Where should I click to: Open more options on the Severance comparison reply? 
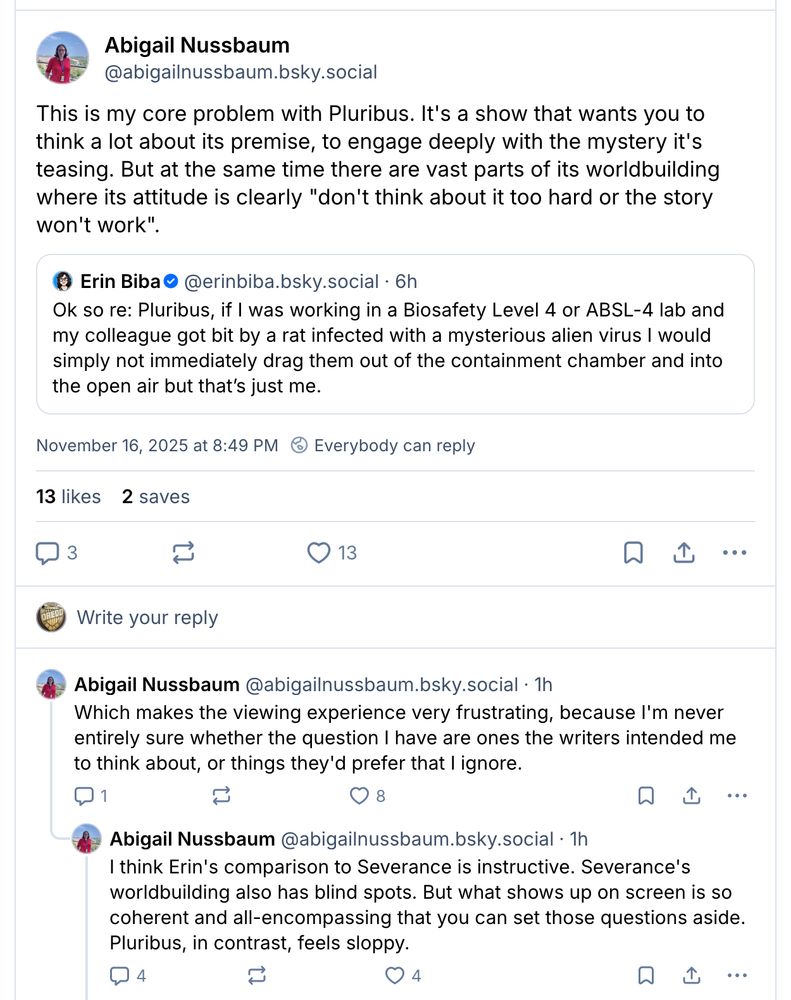click(737, 975)
